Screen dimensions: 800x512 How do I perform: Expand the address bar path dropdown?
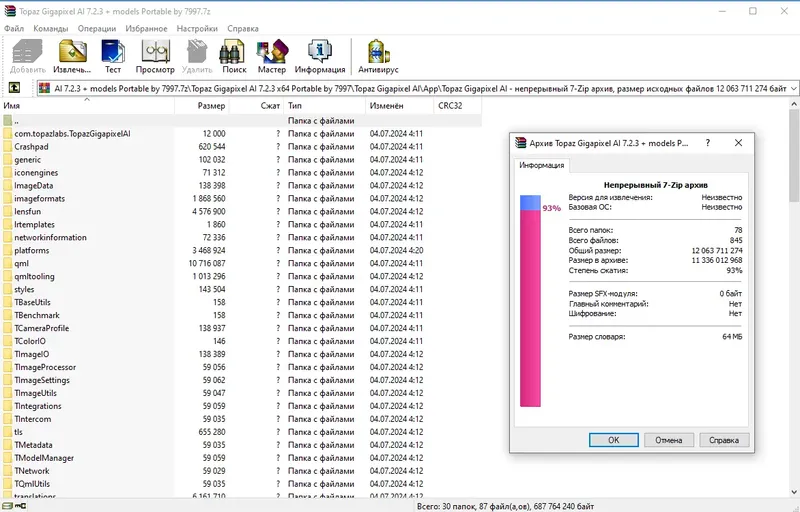793,88
